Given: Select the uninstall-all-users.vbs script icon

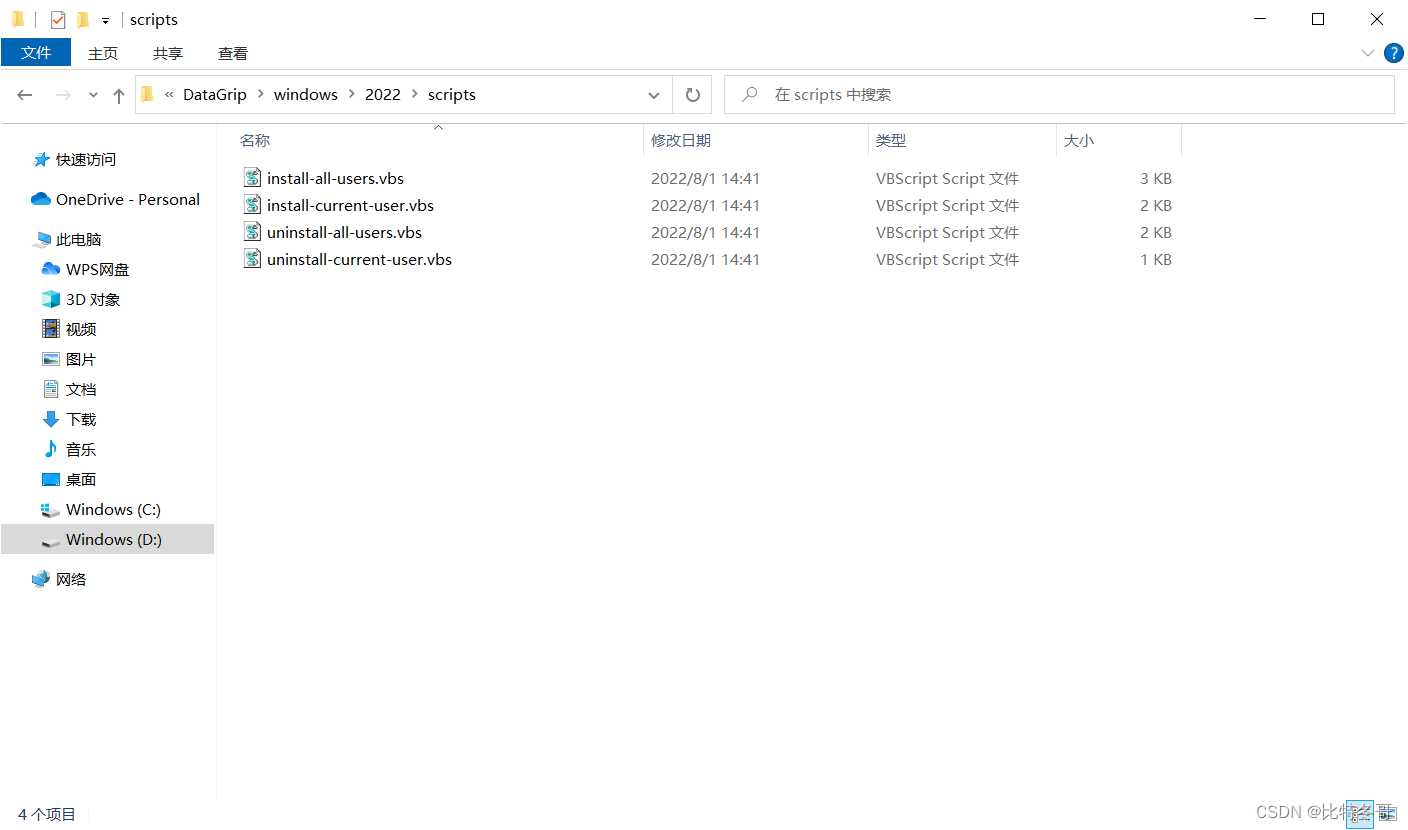Looking at the screenshot, I should 252,232.
